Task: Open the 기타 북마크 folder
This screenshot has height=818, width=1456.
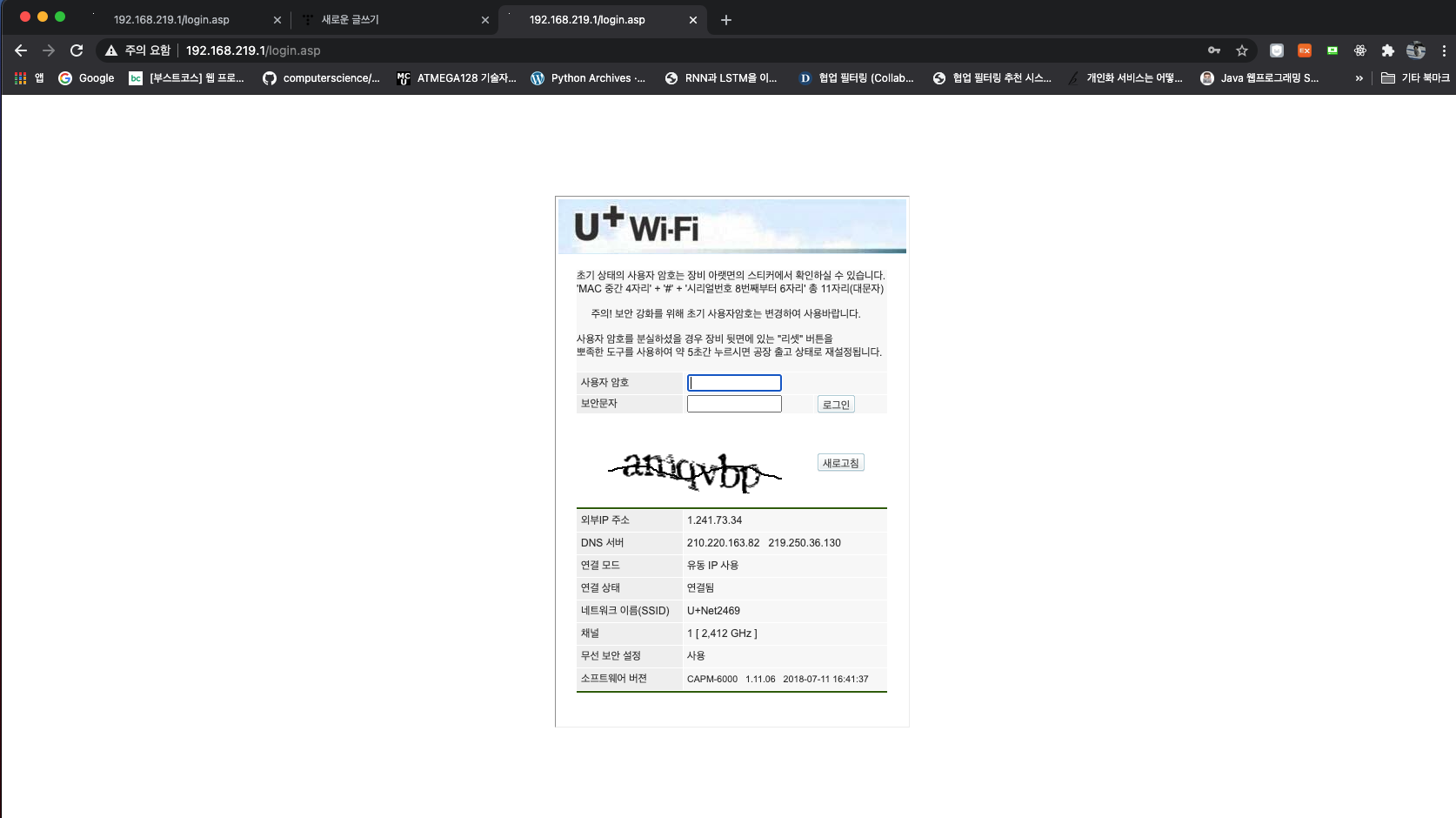Action: coord(1416,78)
